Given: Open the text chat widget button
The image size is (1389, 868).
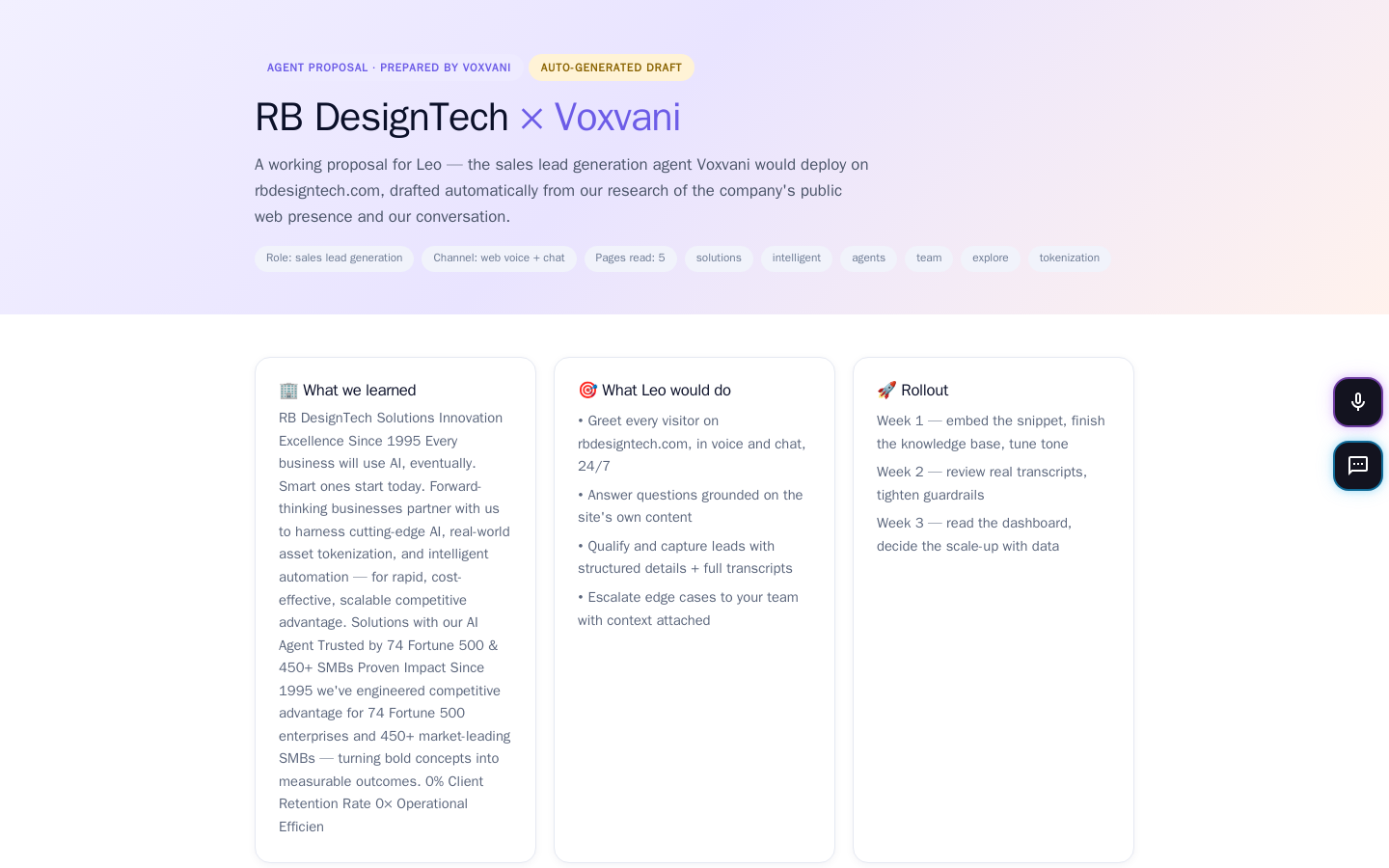Looking at the screenshot, I should [x=1358, y=466].
